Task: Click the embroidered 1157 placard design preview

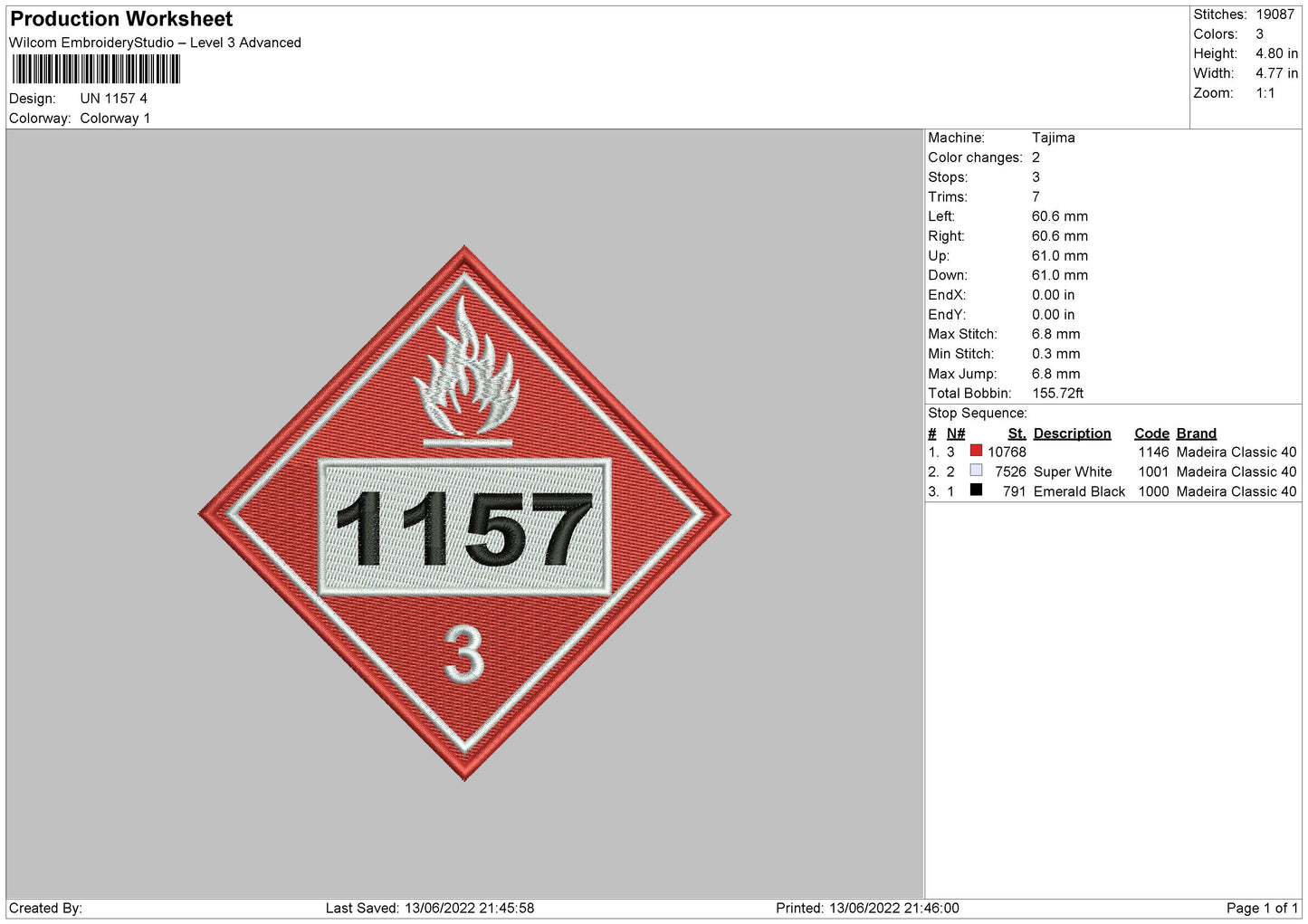Action: (464, 513)
